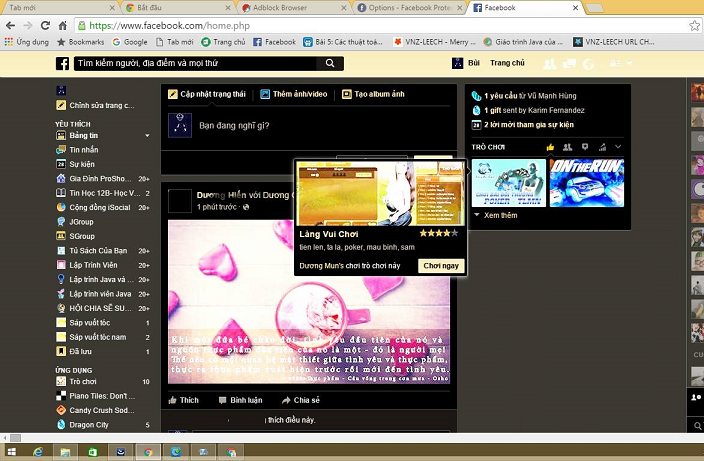This screenshot has height=461, width=704.
Task: Open VNZ-LEECH URL CH bookmark
Action: pyautogui.click(x=614, y=42)
